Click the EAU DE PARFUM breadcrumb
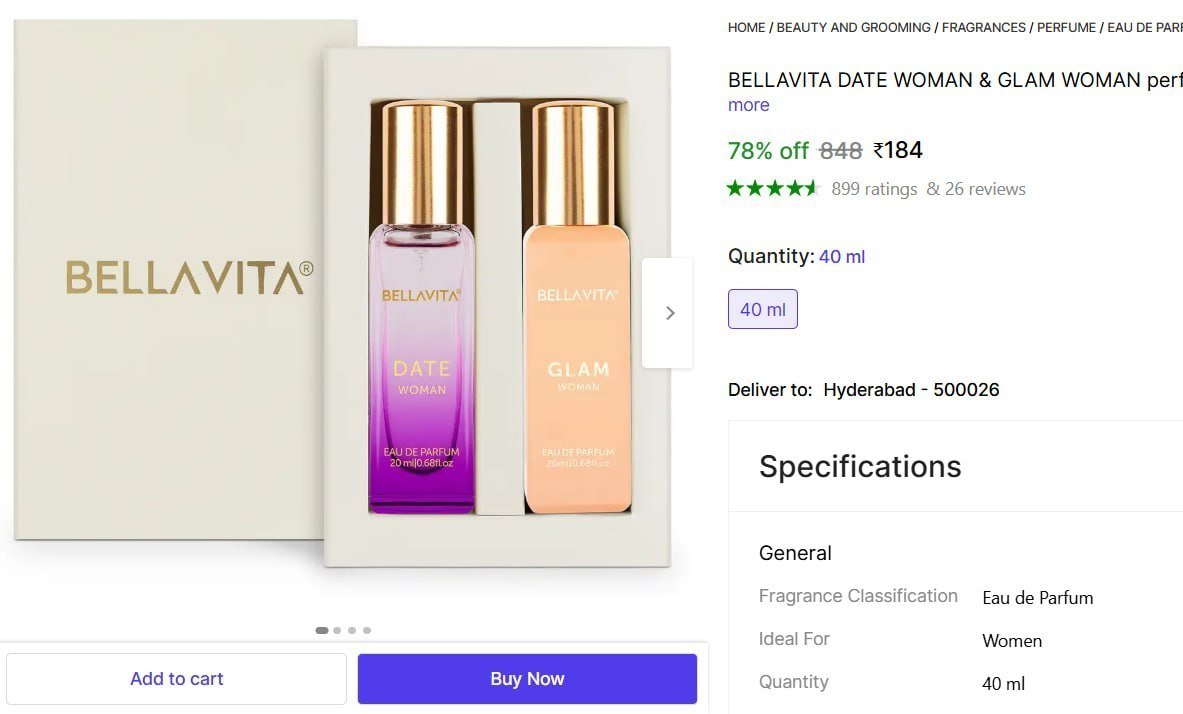The height and width of the screenshot is (714, 1183). point(1143,27)
